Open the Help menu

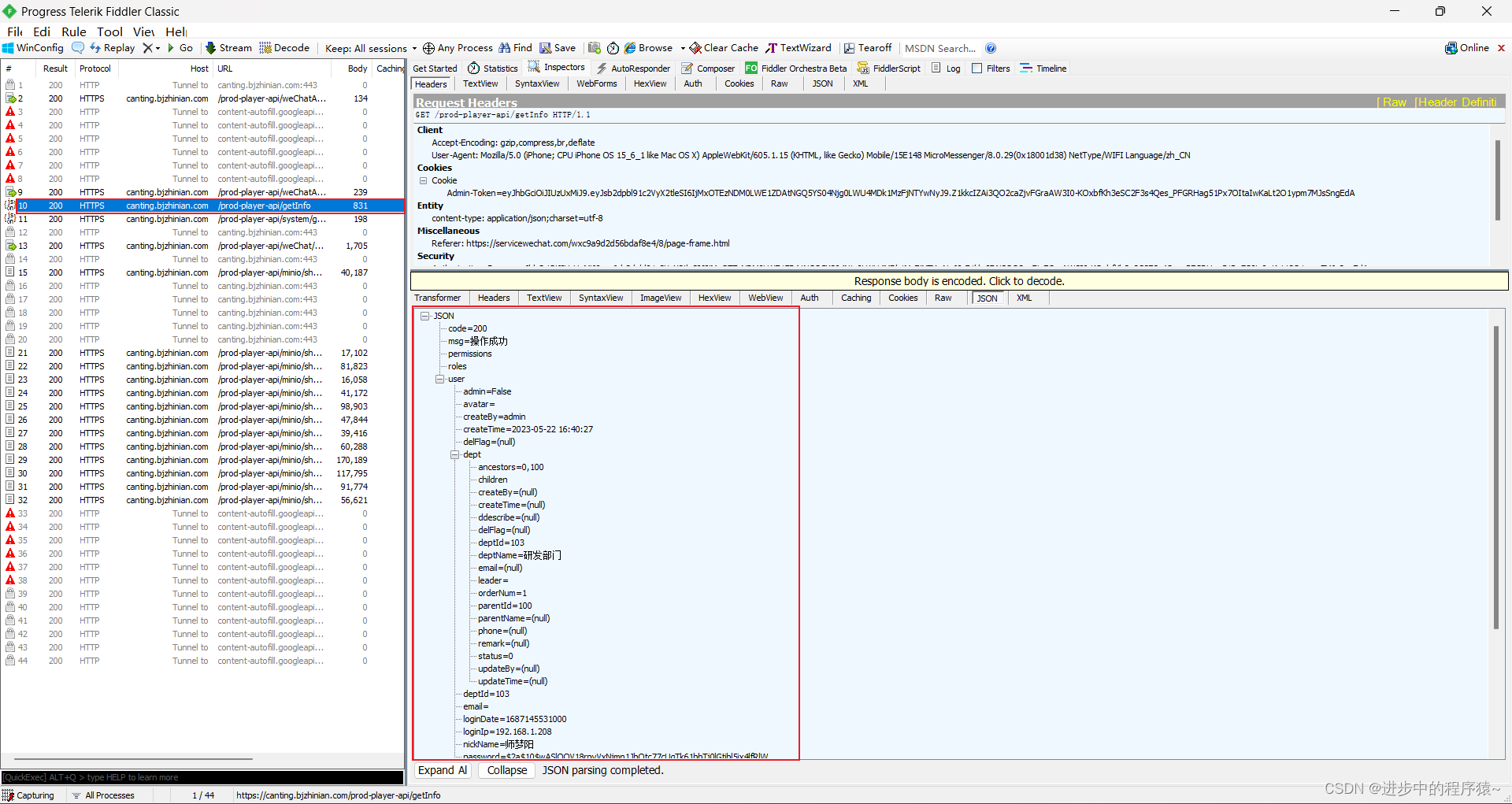coord(176,31)
